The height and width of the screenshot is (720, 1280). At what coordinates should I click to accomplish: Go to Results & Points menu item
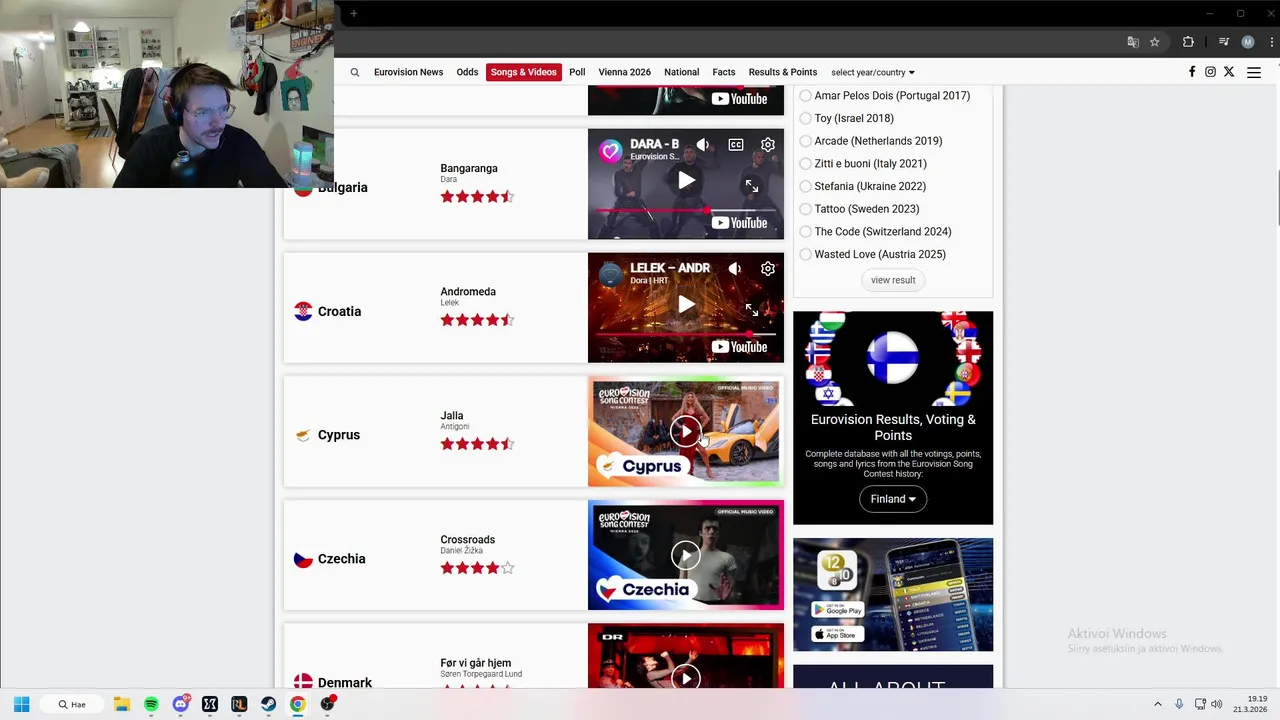[783, 72]
